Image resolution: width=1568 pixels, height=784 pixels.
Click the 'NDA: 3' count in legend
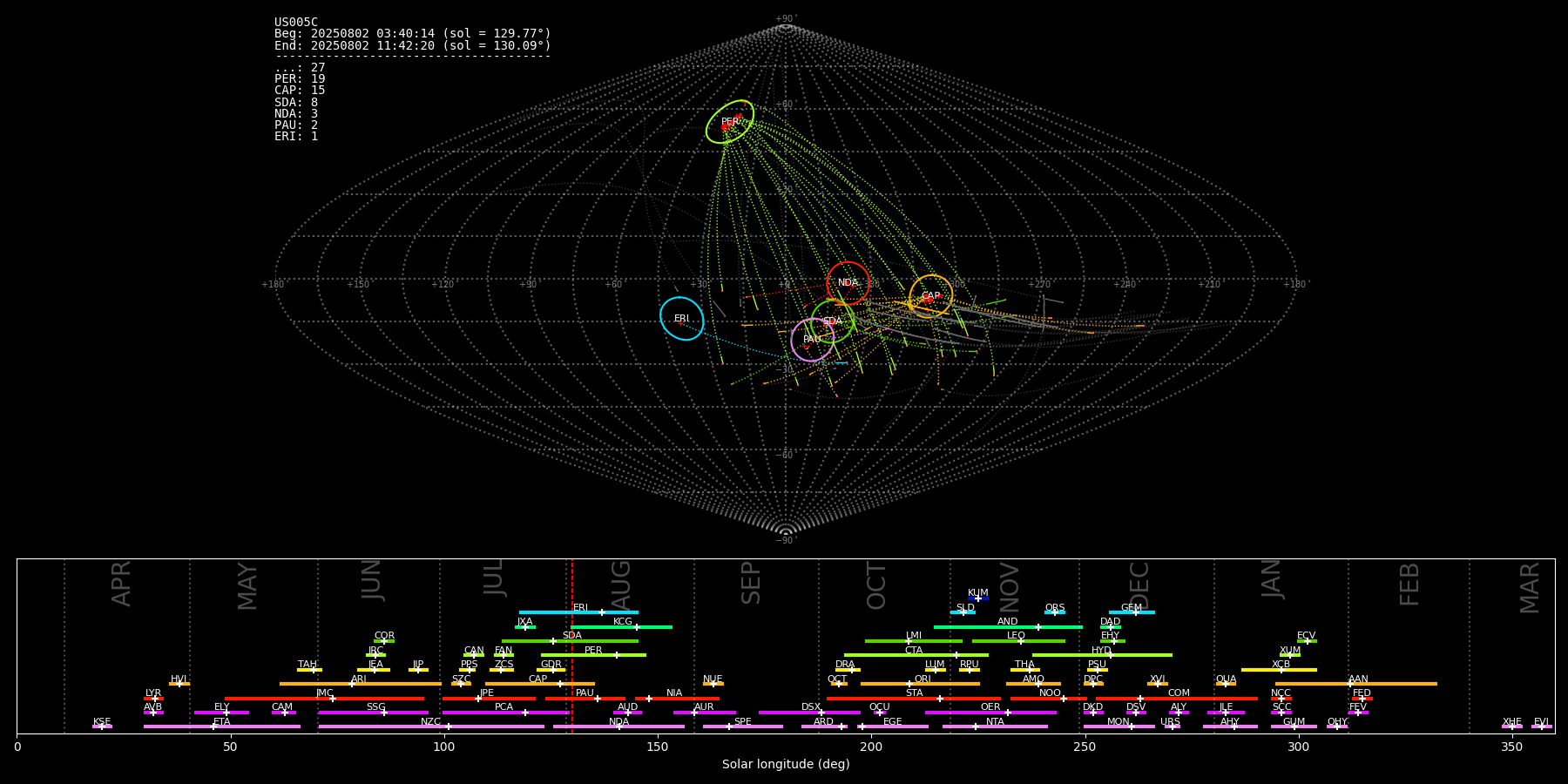click(x=296, y=113)
